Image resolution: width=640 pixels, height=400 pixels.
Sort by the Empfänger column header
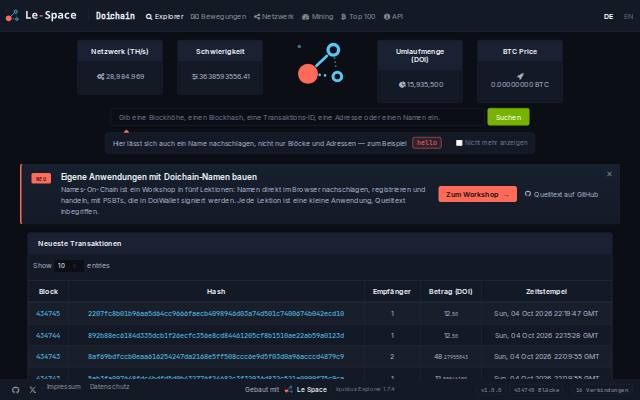[391, 291]
